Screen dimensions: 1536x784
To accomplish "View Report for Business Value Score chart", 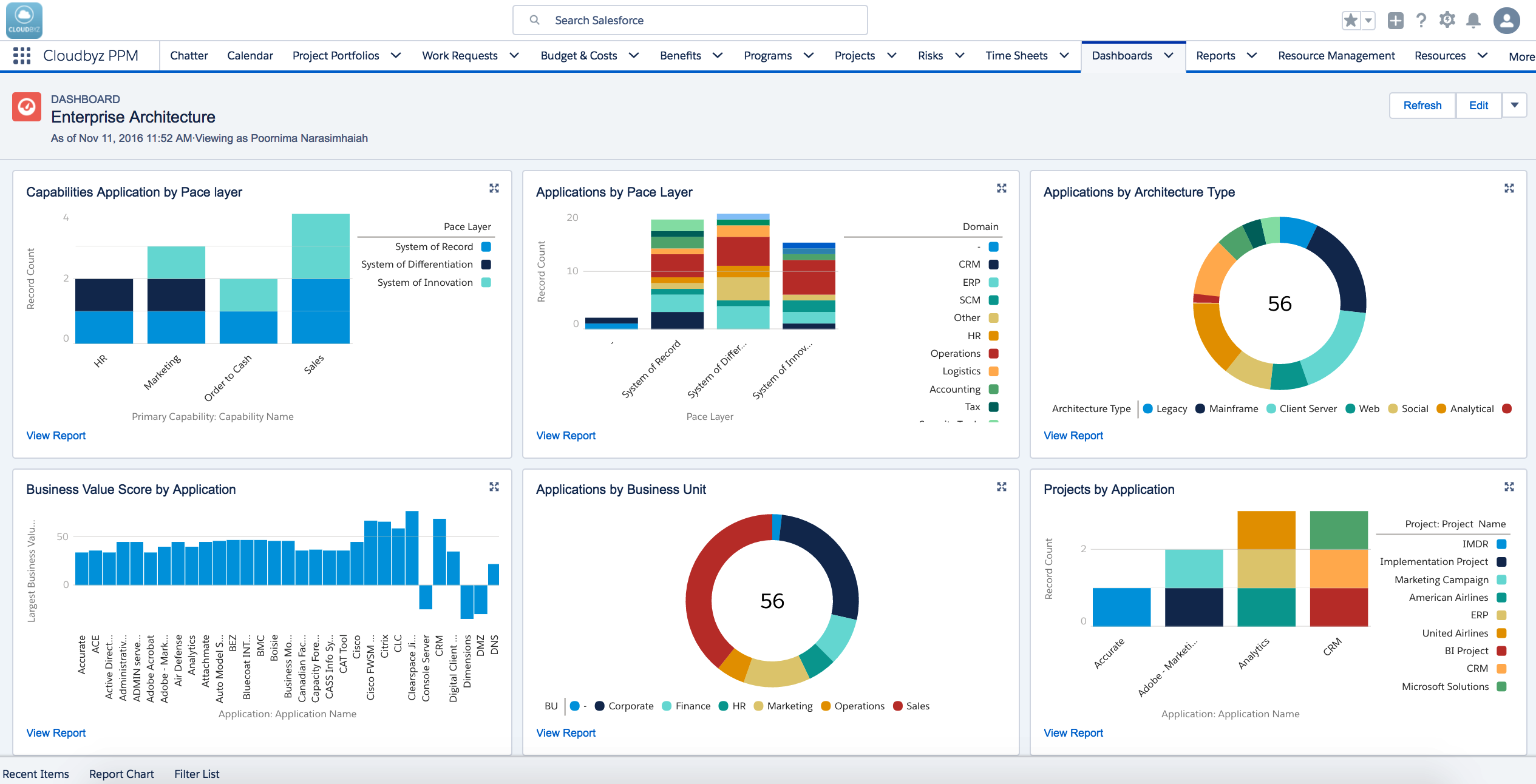I will coord(56,733).
